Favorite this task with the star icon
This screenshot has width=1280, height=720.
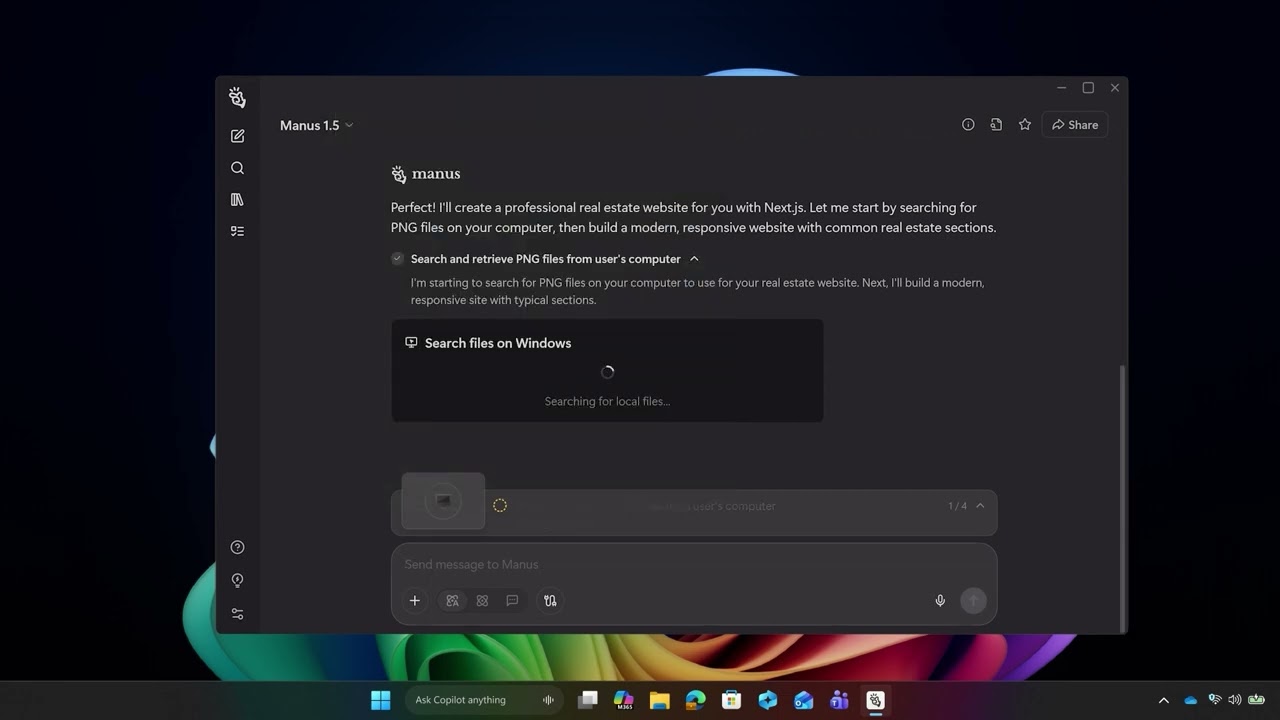[1024, 125]
